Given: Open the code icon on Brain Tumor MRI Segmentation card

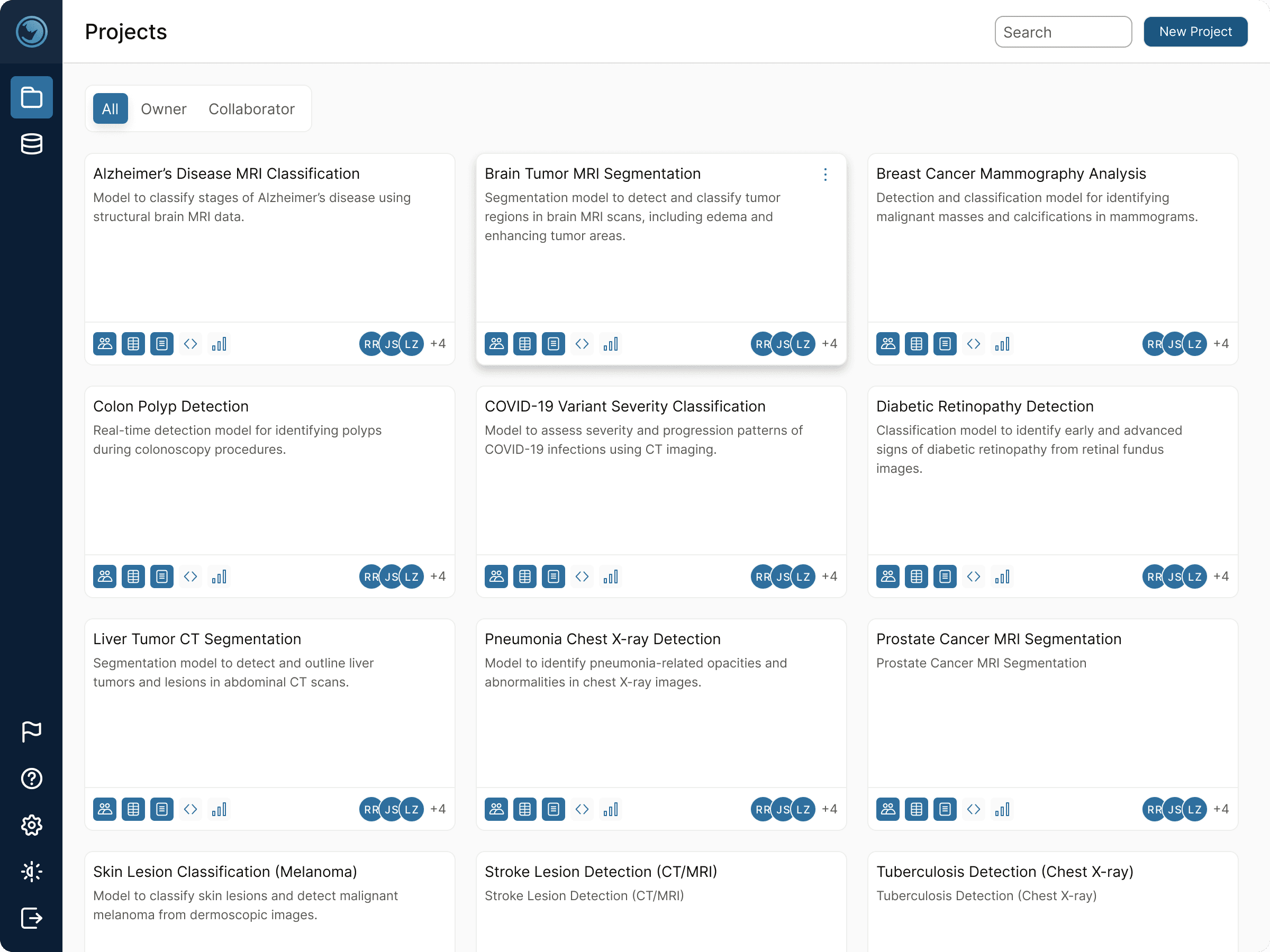Looking at the screenshot, I should coord(582,344).
